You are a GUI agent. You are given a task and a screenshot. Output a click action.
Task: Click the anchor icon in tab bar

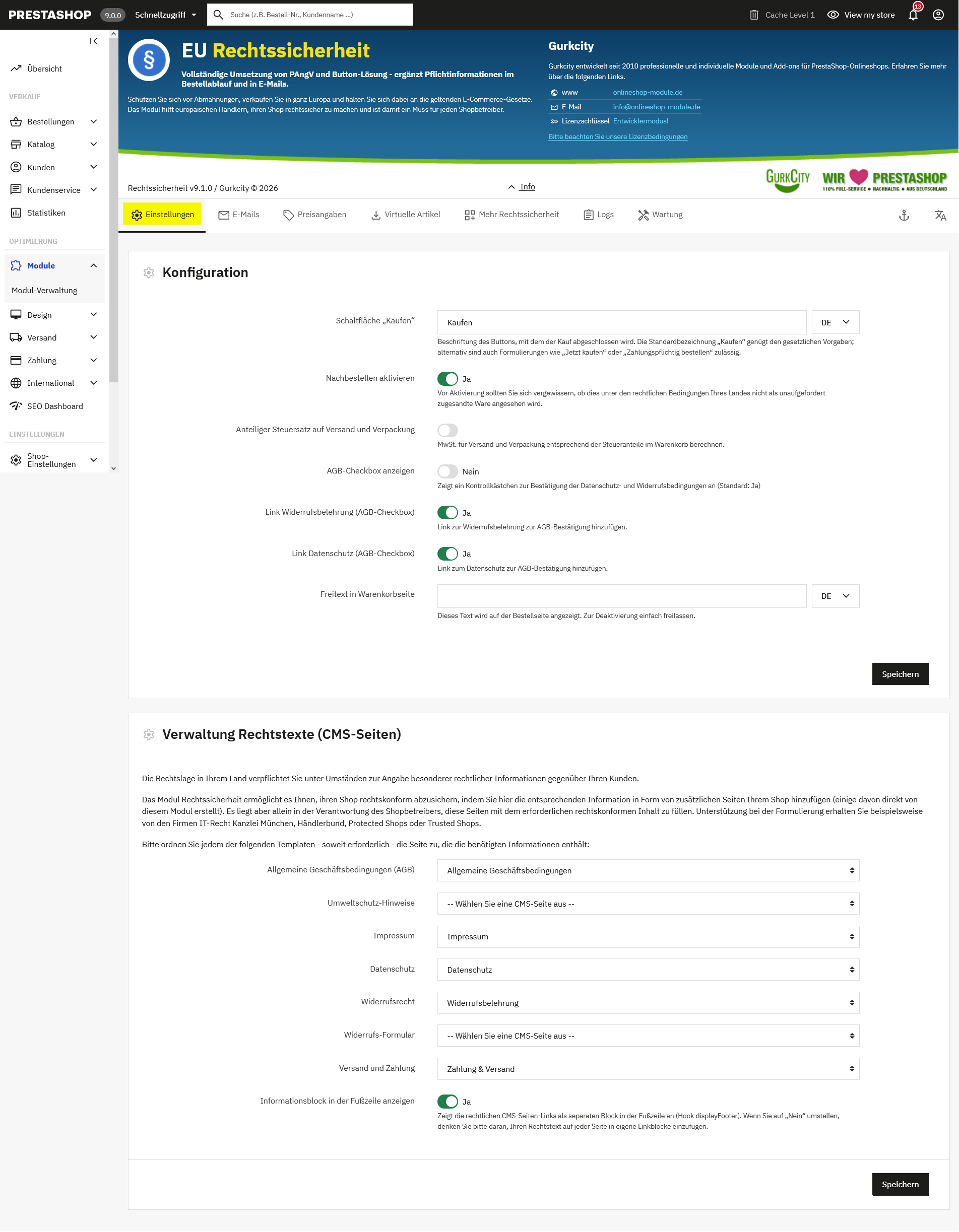(x=904, y=215)
